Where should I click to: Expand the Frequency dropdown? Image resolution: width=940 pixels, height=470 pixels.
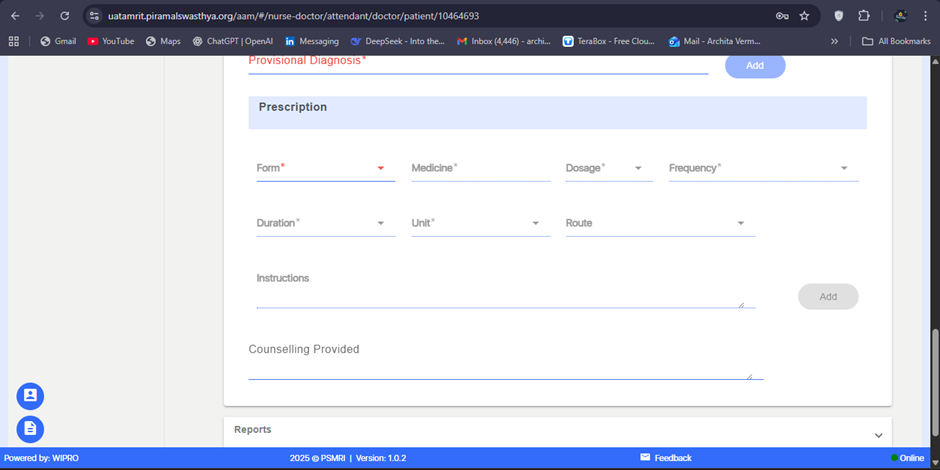[763, 168]
